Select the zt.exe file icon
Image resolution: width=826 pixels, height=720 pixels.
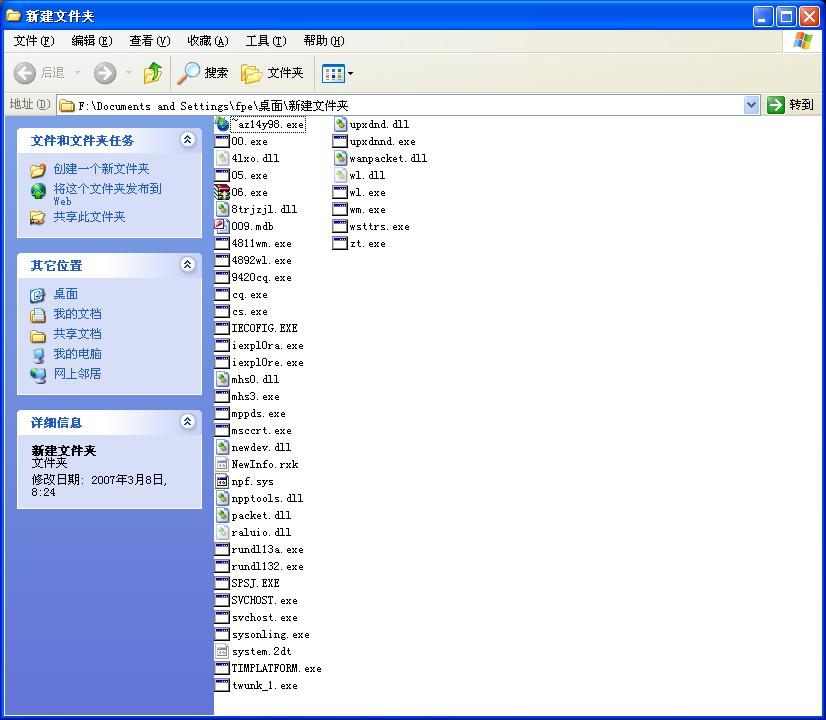tap(340, 243)
